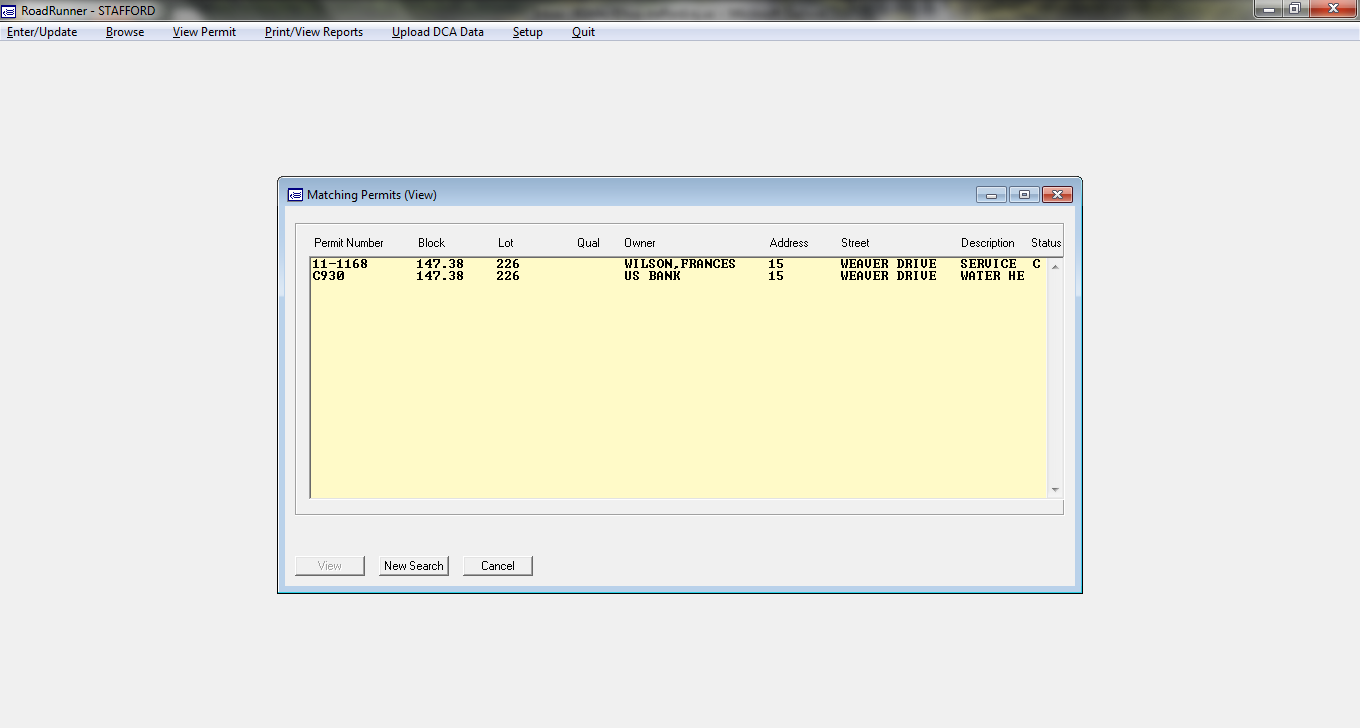
Task: Click owner WILSON,FRANCES
Action: [680, 264]
